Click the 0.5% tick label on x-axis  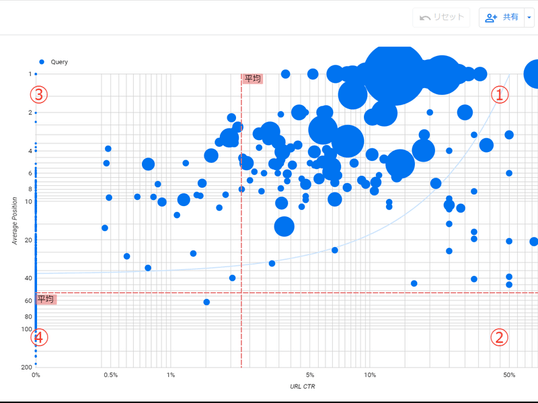tap(110, 375)
